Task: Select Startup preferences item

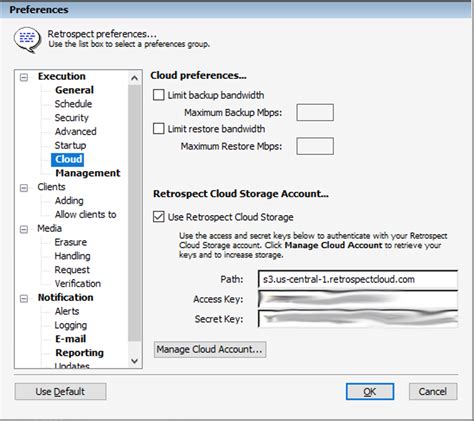Action: pyautogui.click(x=70, y=145)
